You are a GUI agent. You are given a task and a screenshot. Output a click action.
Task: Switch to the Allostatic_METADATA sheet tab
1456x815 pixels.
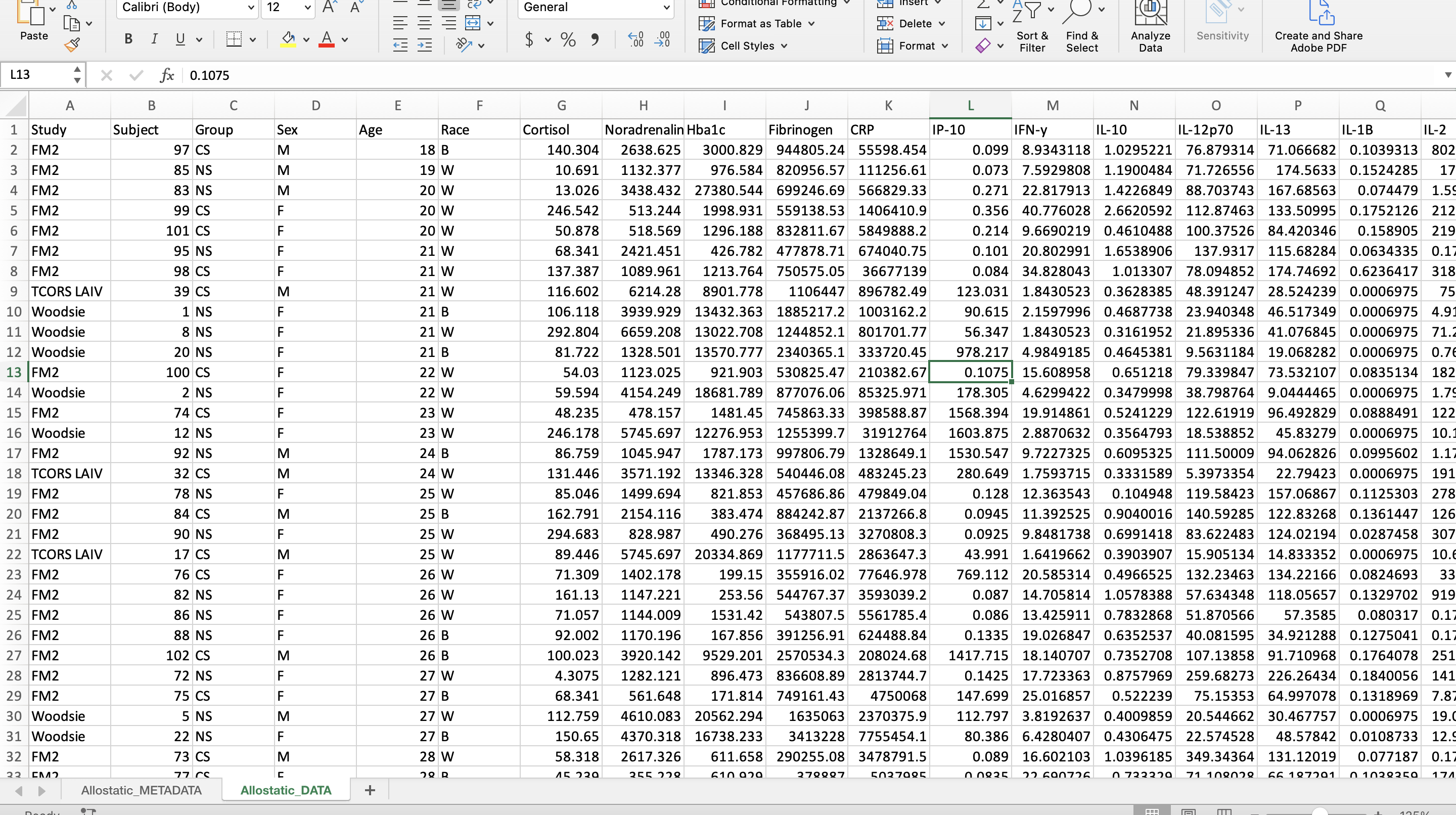[x=142, y=790]
